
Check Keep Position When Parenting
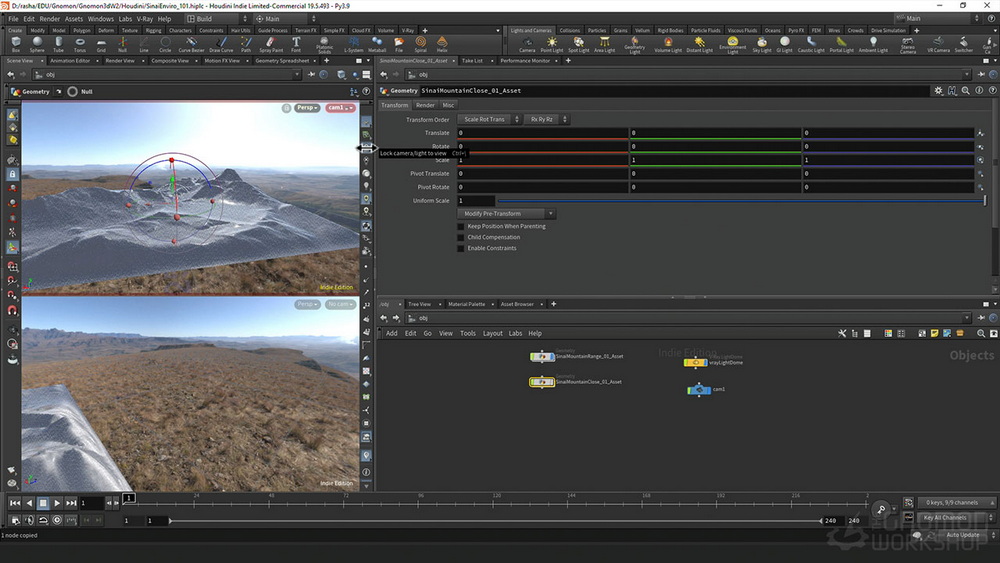[461, 226]
